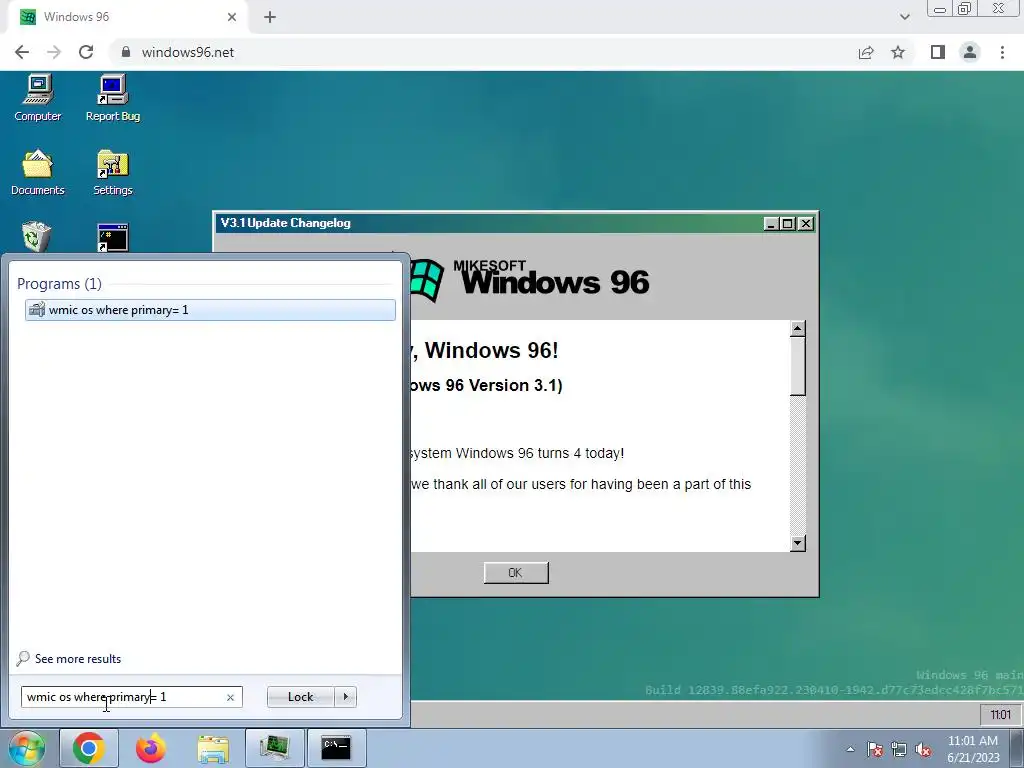Open the Chrome profile avatar

(970, 52)
